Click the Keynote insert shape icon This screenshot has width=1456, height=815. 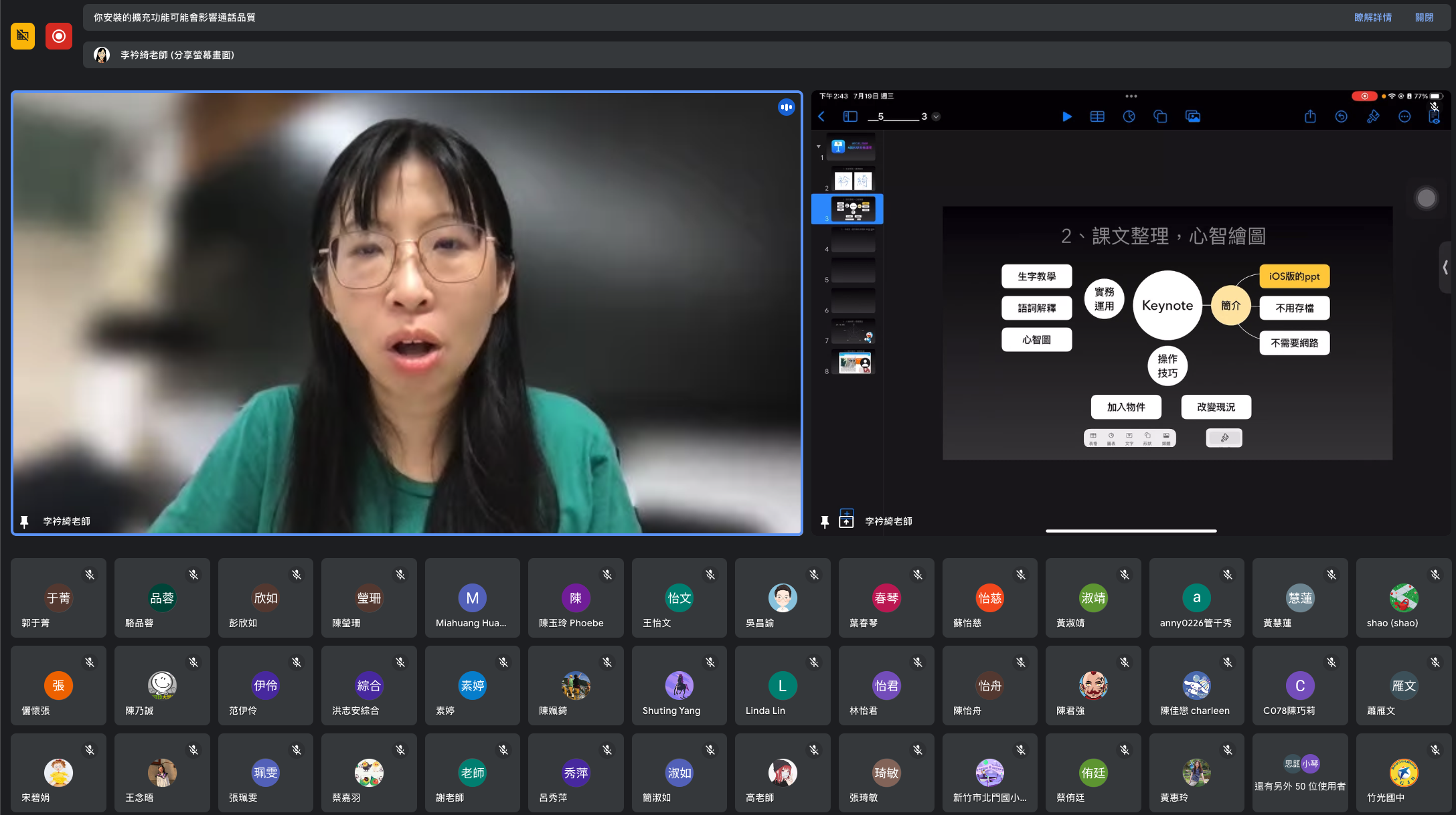[1160, 116]
